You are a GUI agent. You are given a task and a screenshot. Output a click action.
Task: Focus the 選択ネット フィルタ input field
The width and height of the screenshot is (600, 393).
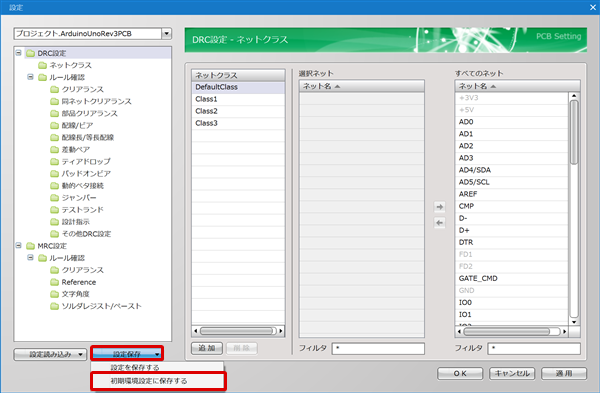(x=378, y=349)
